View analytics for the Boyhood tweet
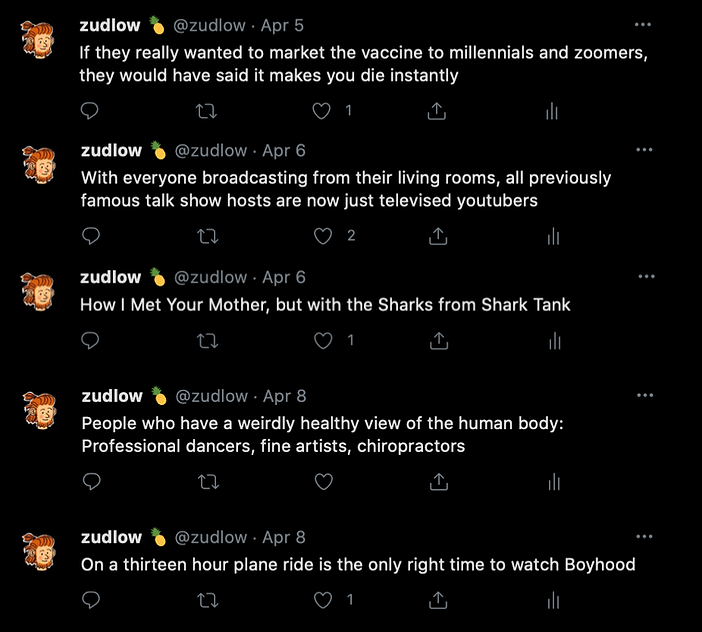This screenshot has height=632, width=702. 552,600
